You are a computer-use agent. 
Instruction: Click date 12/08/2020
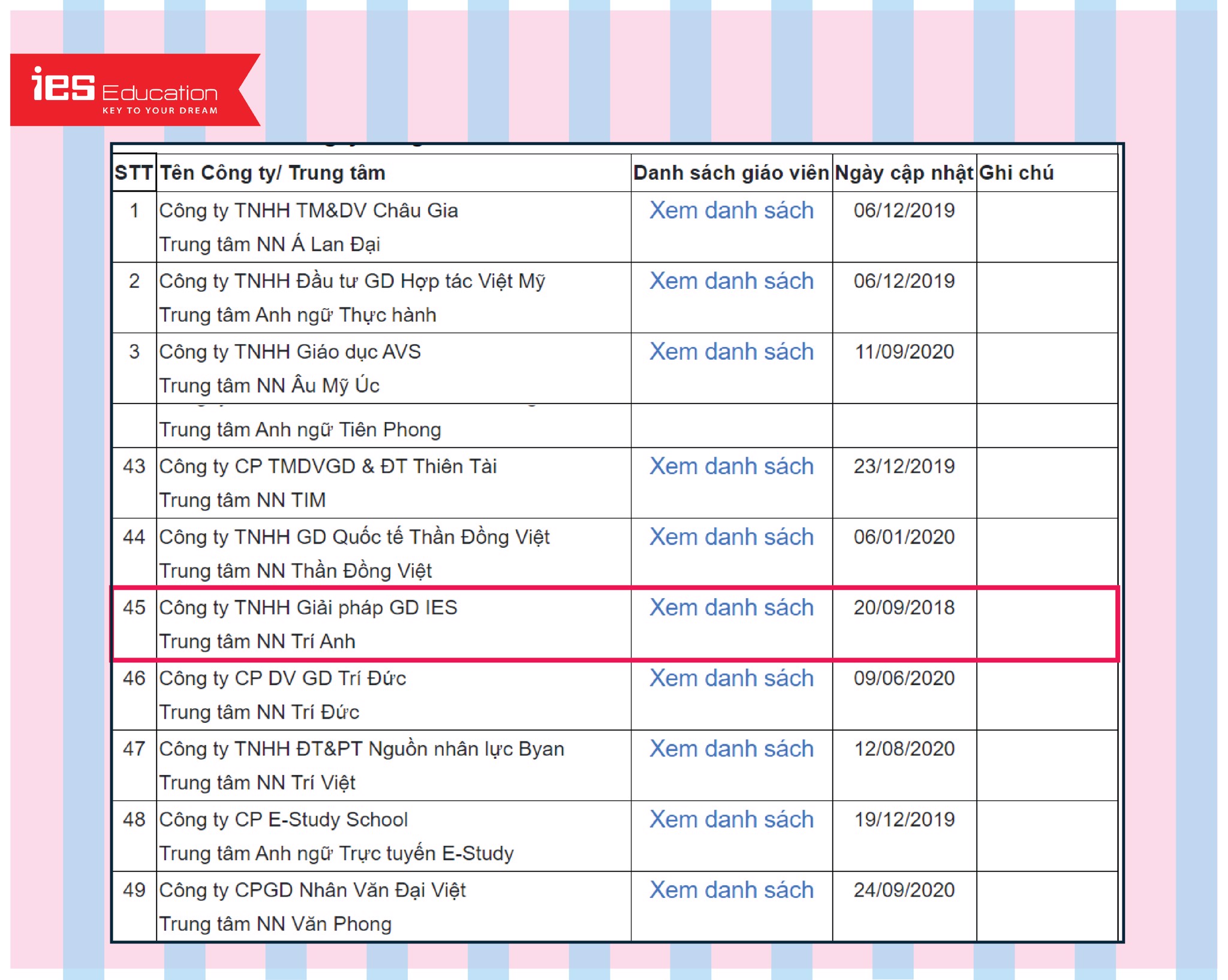click(904, 750)
